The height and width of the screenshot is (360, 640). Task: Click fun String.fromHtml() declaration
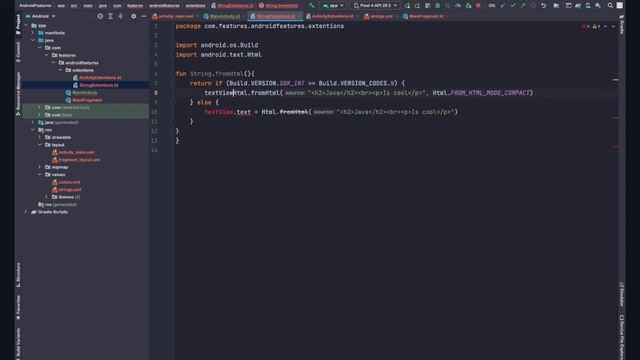[x=215, y=74]
